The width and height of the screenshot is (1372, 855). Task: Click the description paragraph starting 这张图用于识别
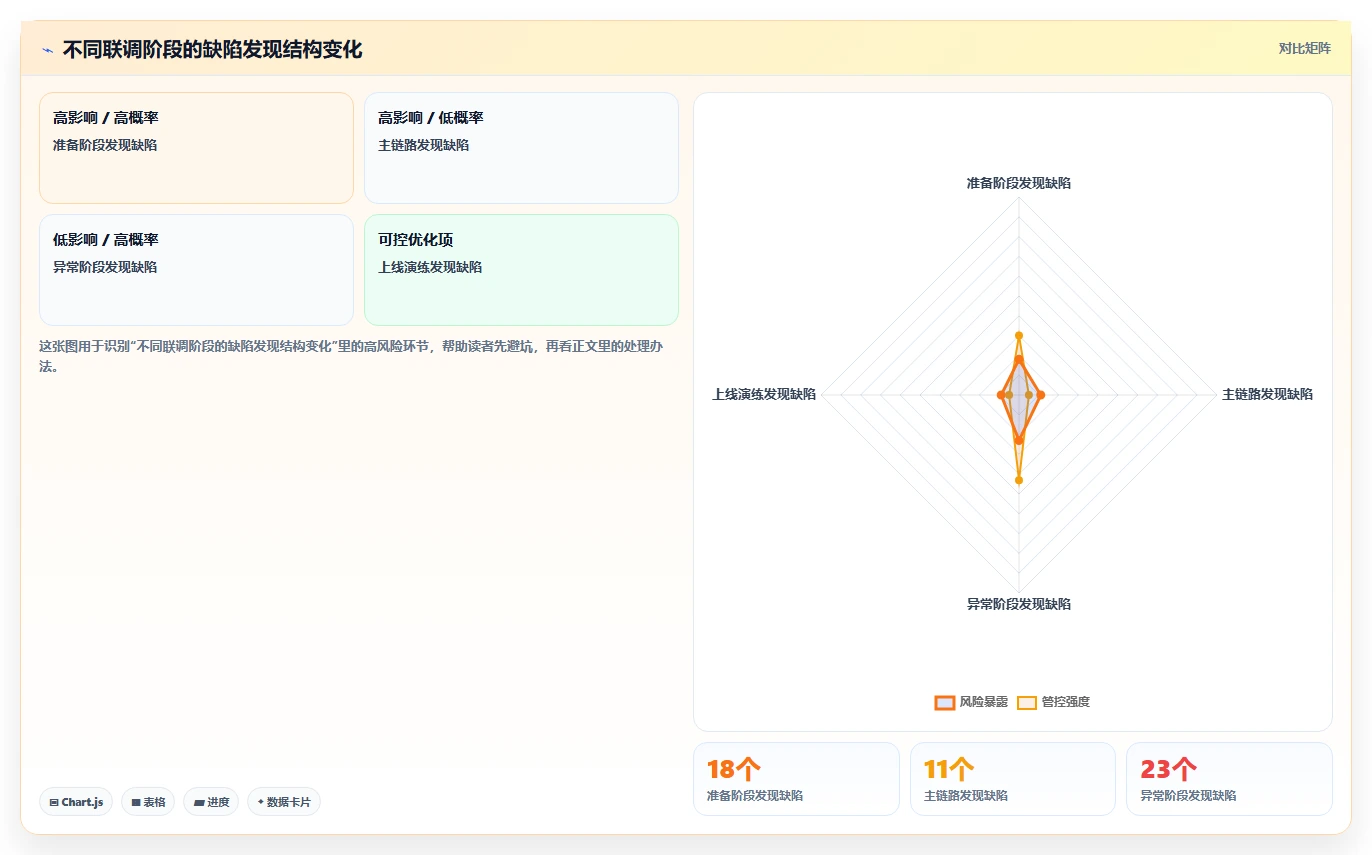pos(353,356)
